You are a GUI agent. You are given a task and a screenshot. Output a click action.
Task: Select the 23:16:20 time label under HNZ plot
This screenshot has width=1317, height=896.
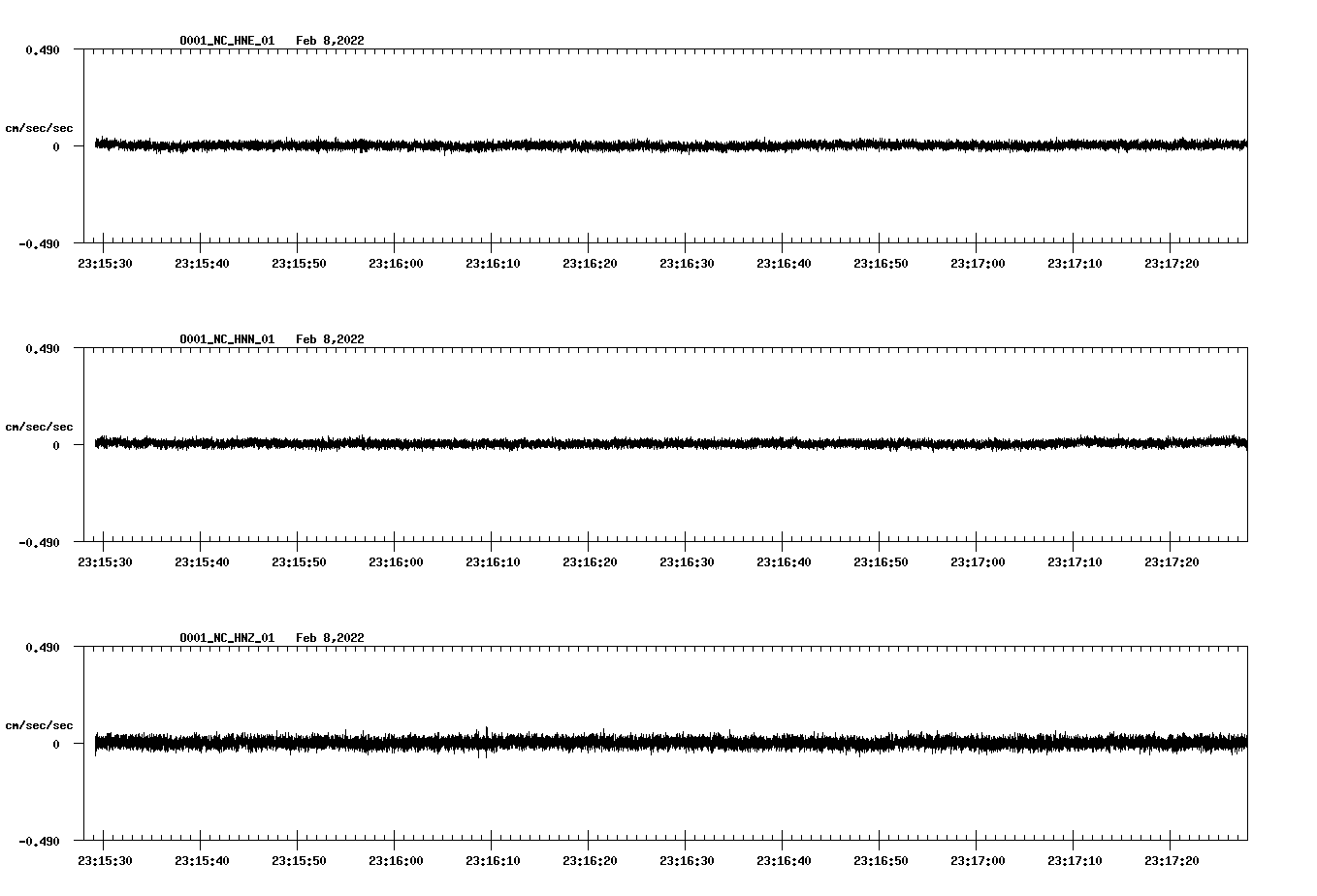click(590, 861)
